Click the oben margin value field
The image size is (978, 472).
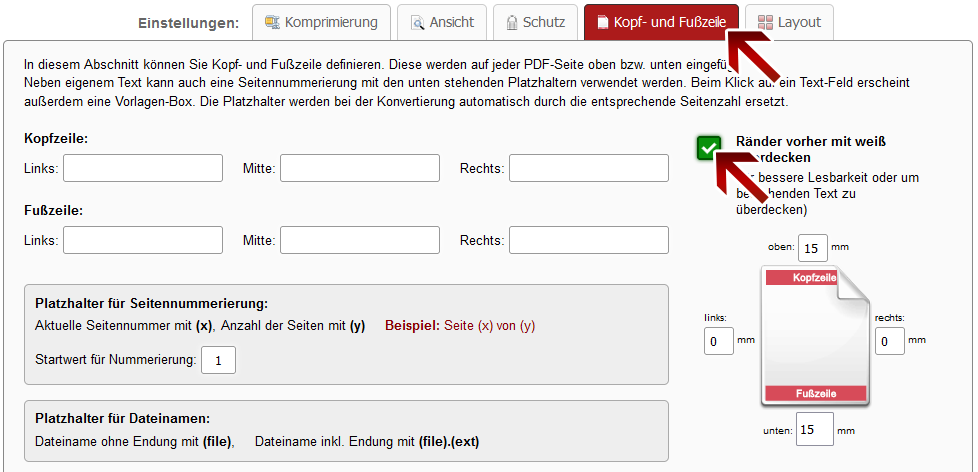coord(813,247)
